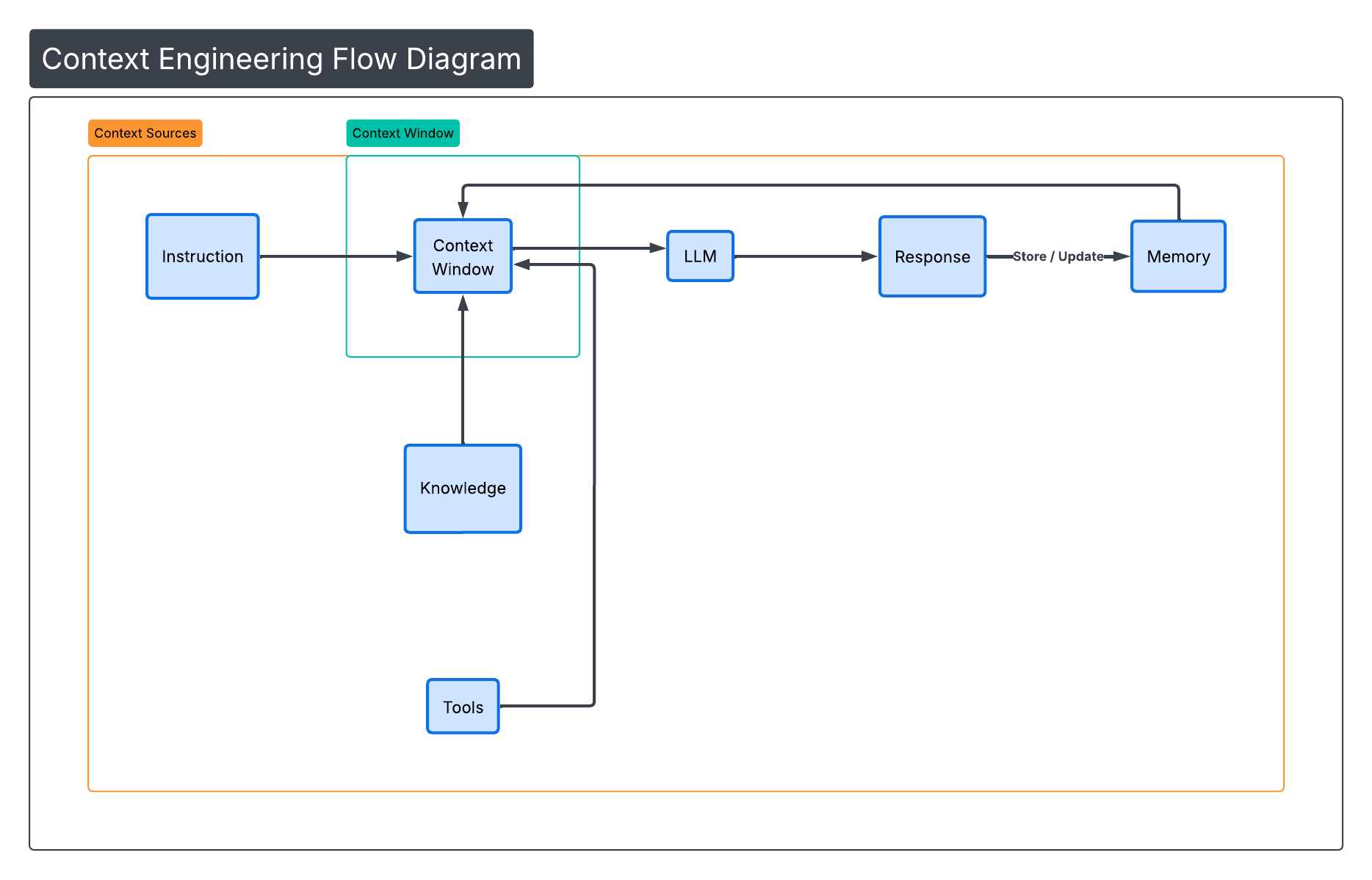Toggle the green Context Window badge
The width and height of the screenshot is (1372, 880).
[x=402, y=133]
